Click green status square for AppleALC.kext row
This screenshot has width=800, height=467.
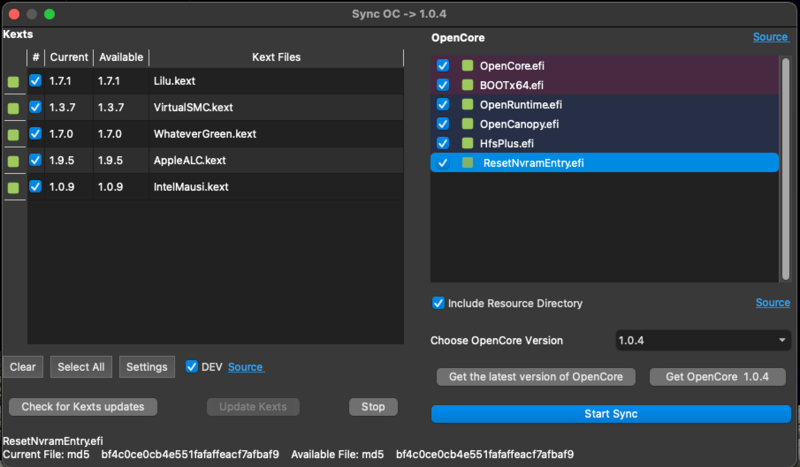13,161
